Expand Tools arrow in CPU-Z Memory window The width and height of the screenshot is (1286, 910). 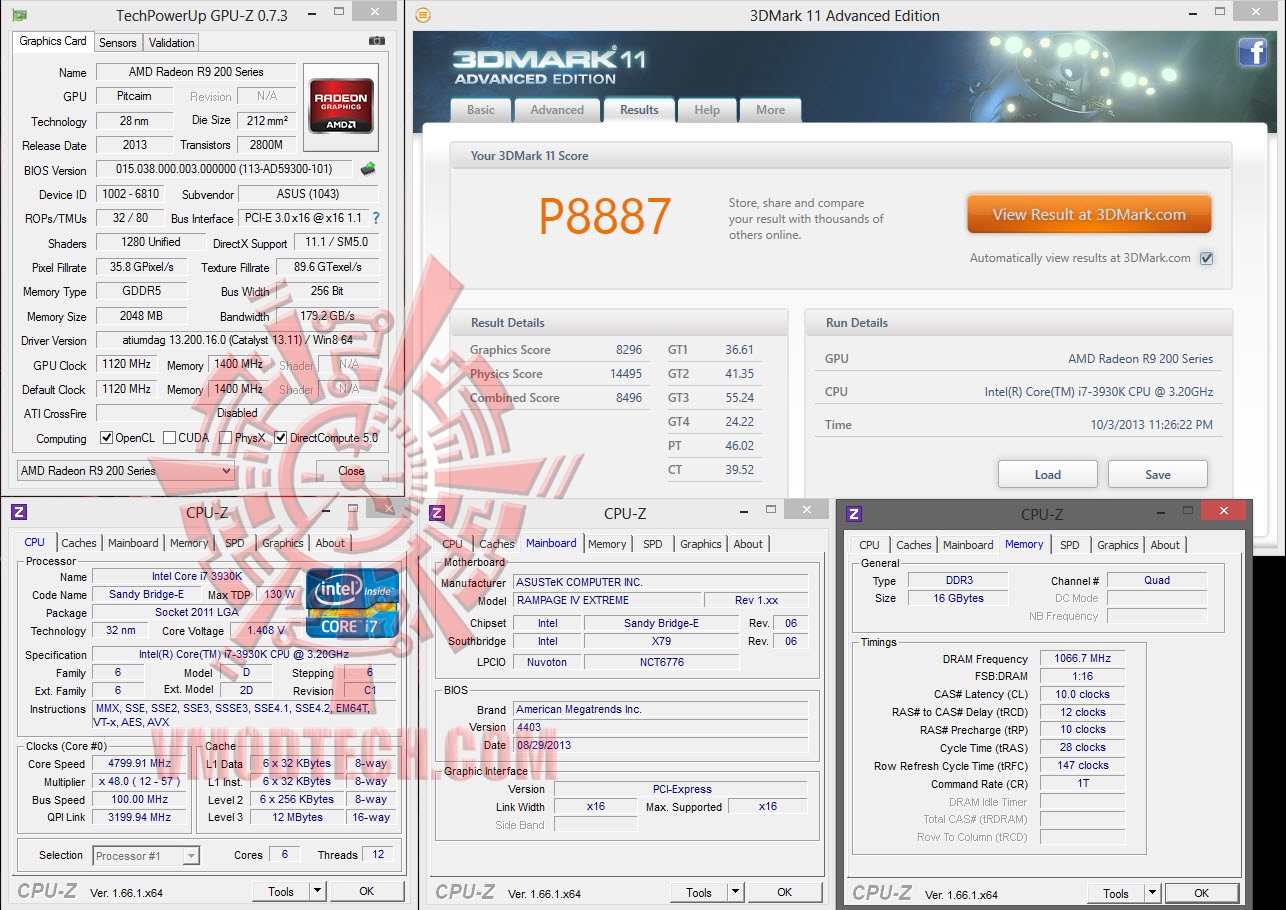[1152, 893]
